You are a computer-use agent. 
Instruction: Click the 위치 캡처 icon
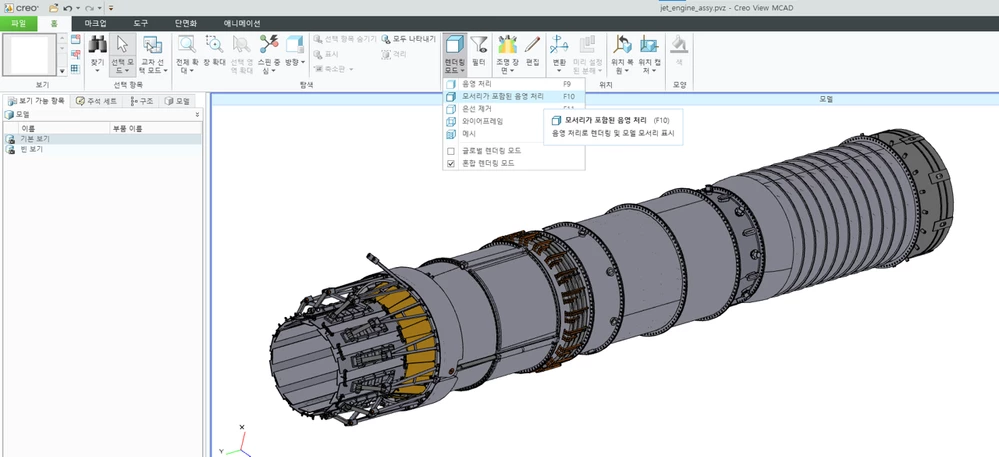point(649,45)
